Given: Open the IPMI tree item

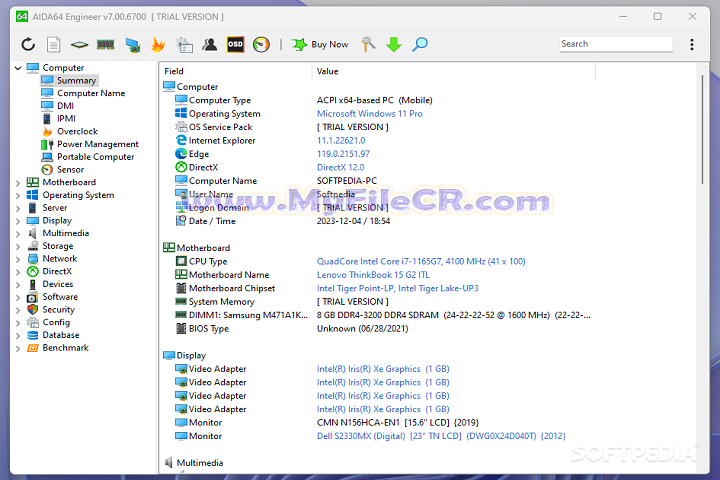Looking at the screenshot, I should click(66, 119).
